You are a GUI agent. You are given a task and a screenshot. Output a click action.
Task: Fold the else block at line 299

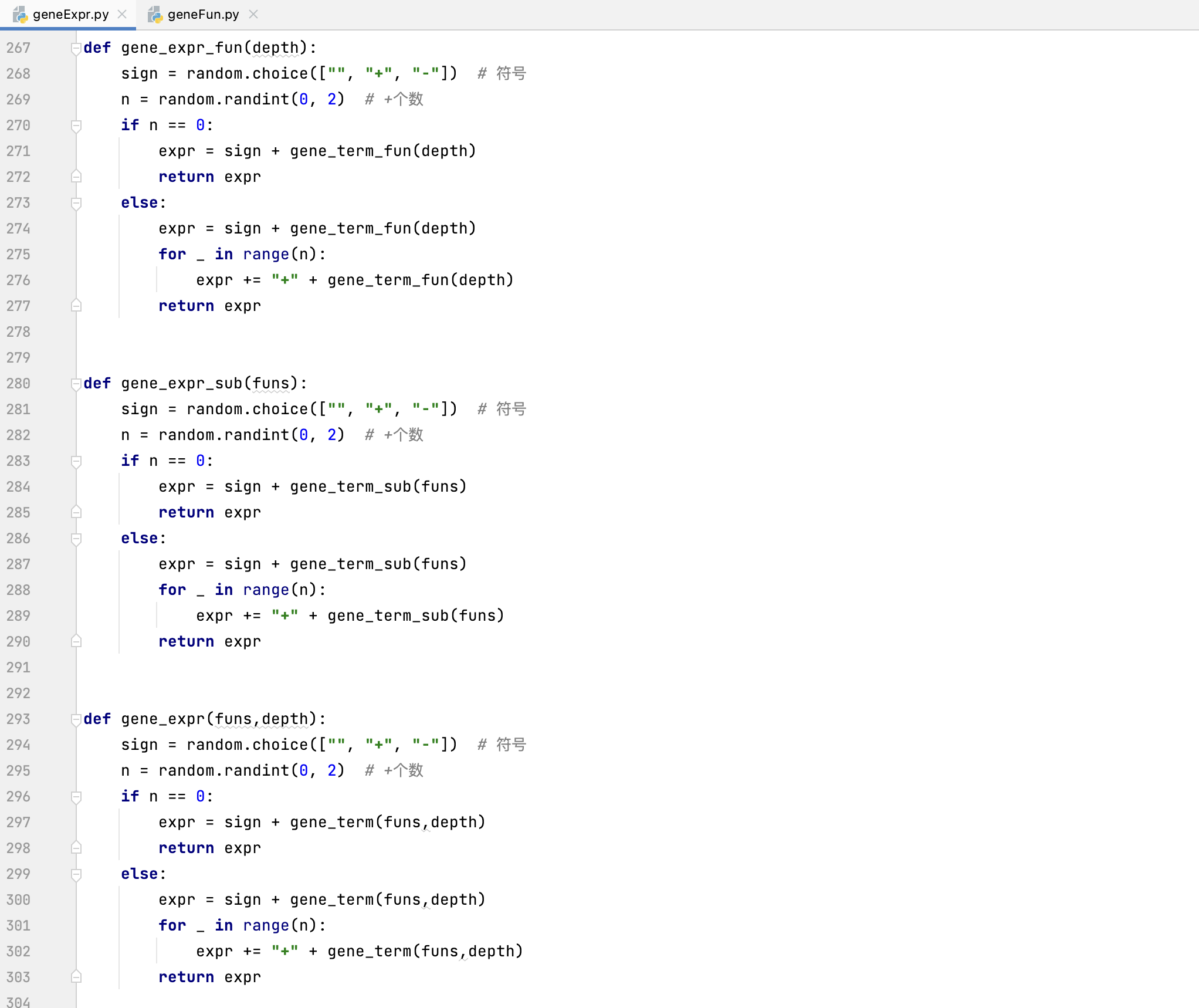(76, 874)
